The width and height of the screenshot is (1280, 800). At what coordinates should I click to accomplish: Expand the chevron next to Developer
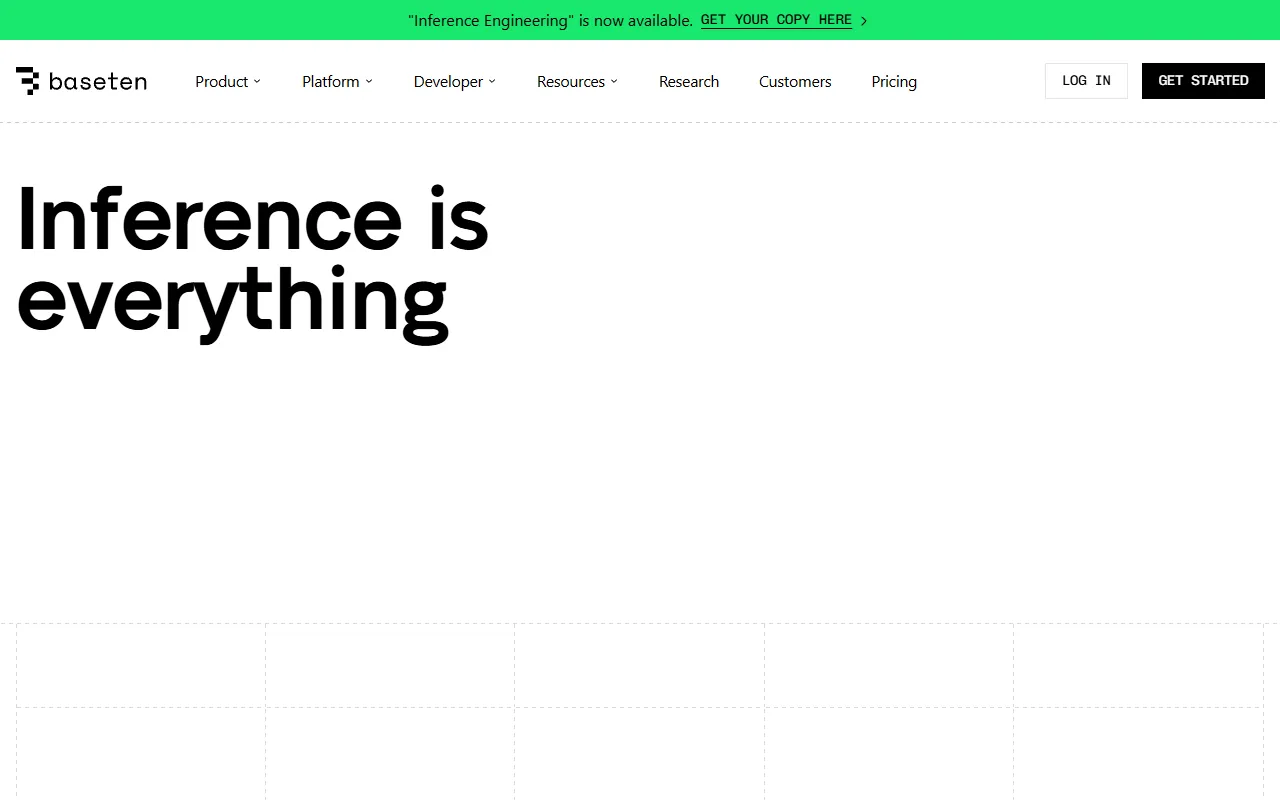(x=492, y=82)
